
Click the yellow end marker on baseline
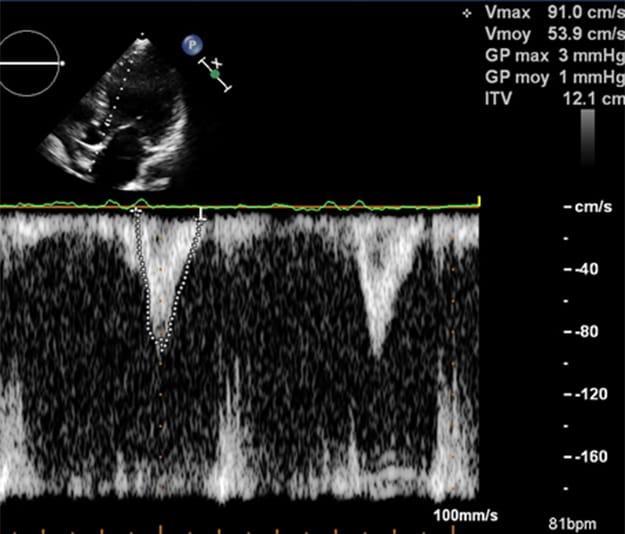[x=480, y=203]
